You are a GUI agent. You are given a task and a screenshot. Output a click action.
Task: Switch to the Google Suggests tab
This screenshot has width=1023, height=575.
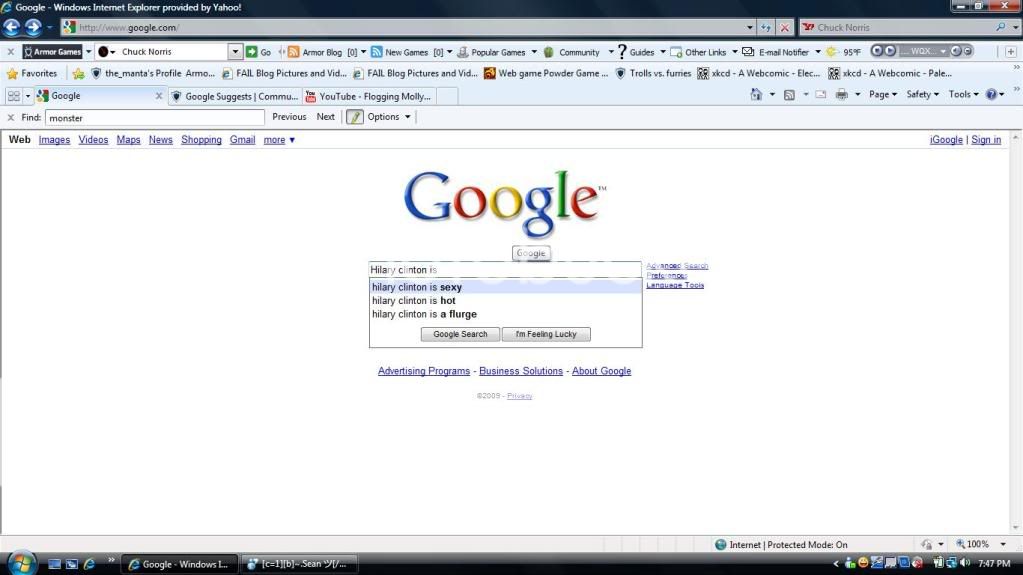point(236,96)
